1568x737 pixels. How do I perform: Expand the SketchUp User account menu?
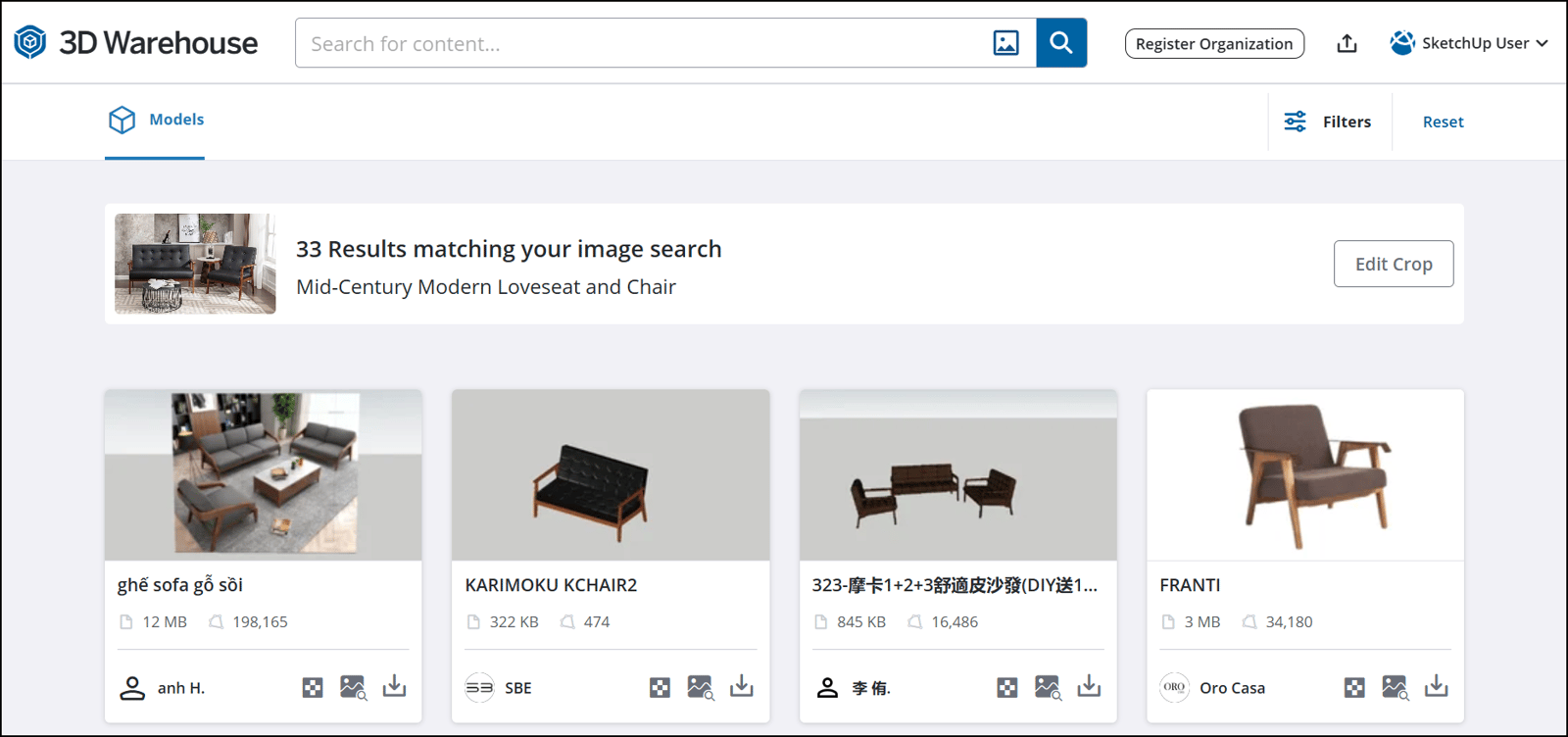(1469, 43)
